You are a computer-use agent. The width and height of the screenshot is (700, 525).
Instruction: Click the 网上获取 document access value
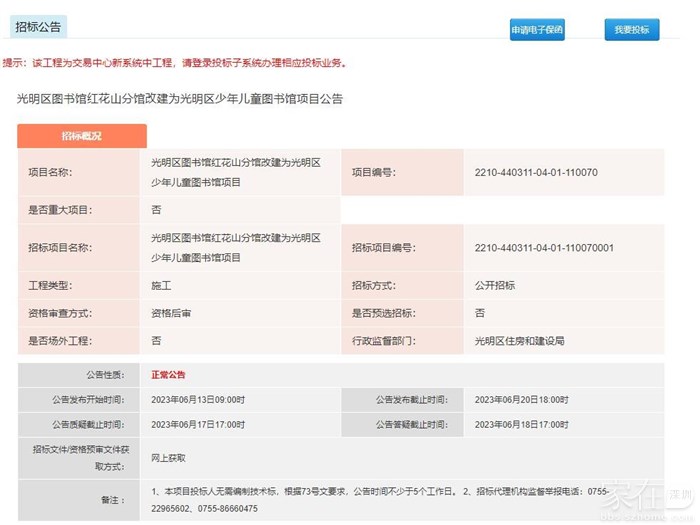pyautogui.click(x=168, y=457)
